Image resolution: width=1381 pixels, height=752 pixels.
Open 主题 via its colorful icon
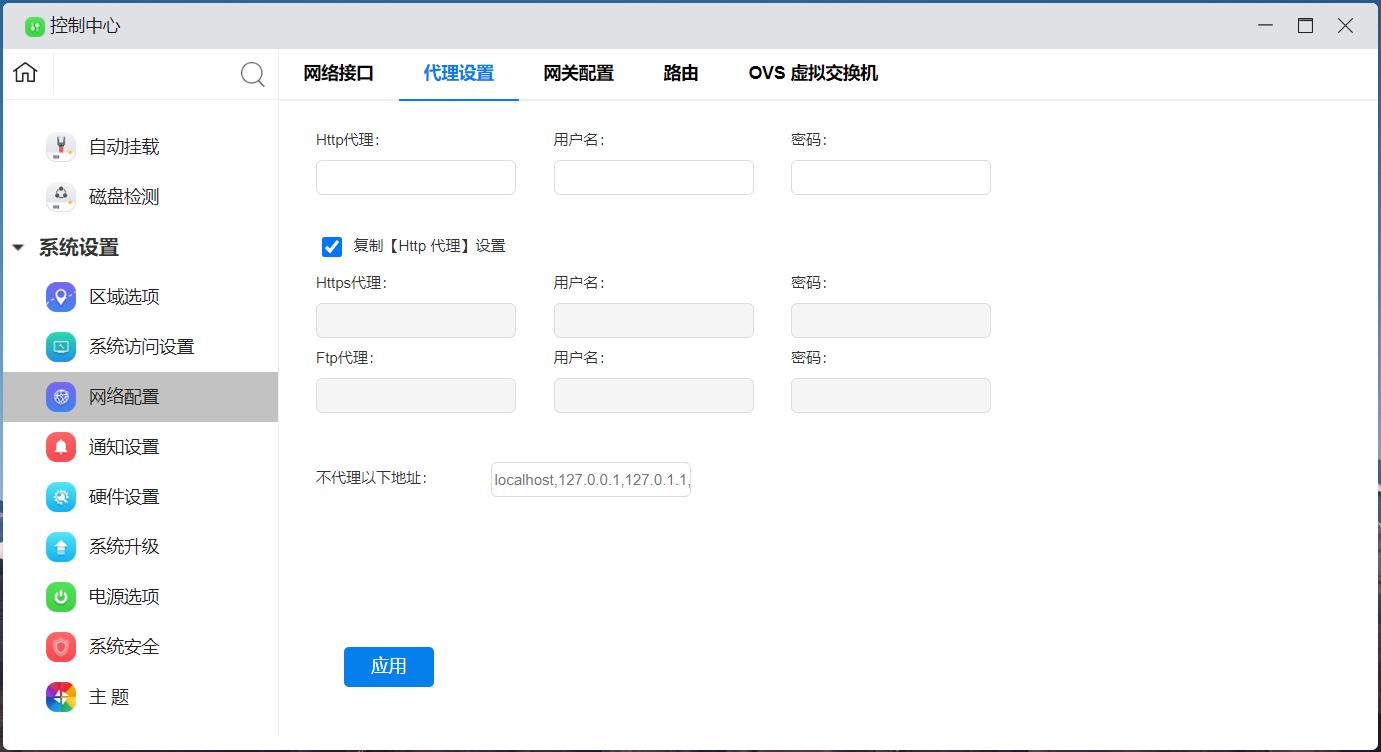[x=61, y=697]
